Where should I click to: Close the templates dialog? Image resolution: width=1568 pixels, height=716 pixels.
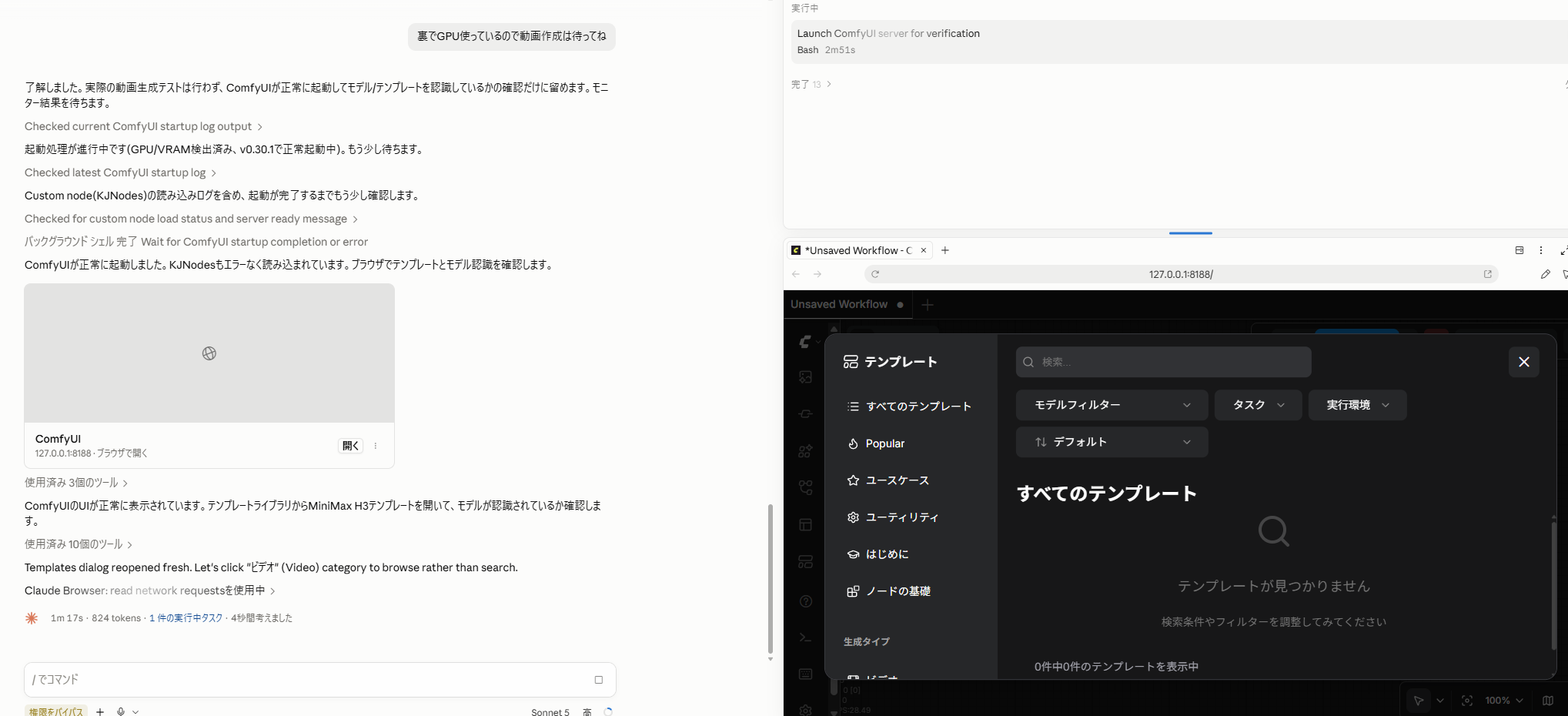coord(1523,362)
